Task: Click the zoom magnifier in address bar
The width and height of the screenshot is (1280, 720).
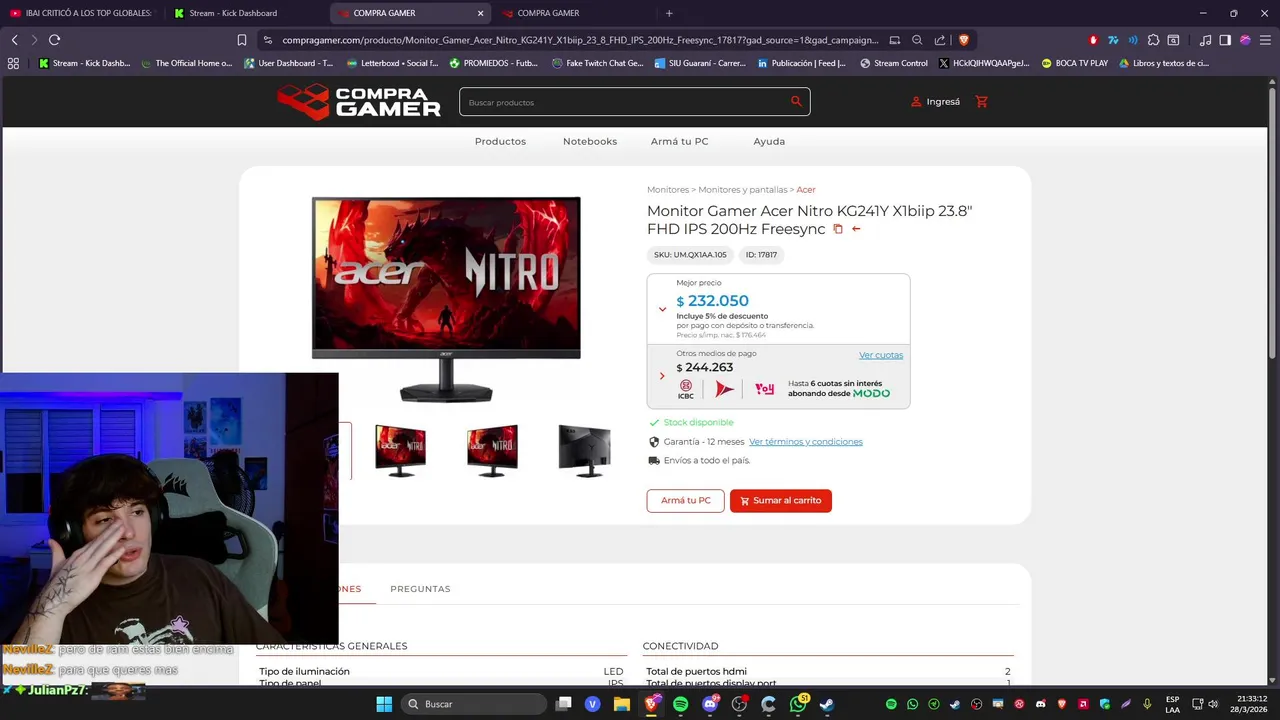Action: tap(917, 40)
